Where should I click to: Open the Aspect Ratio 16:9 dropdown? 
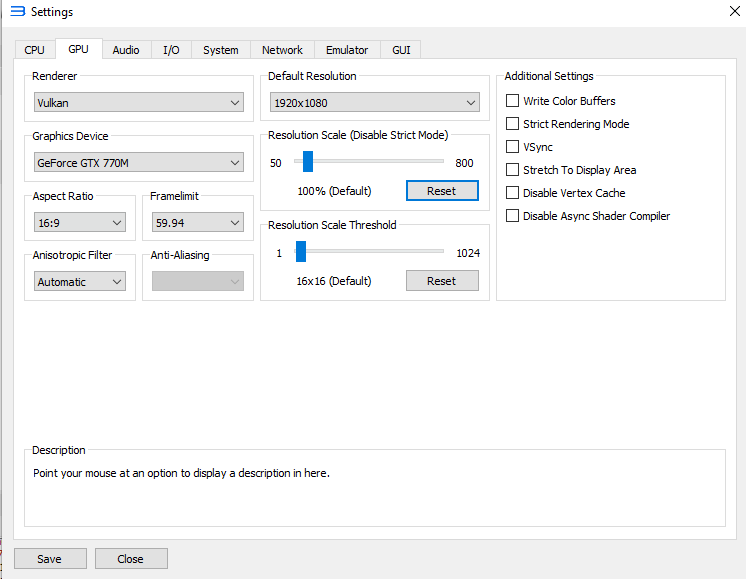pos(79,223)
